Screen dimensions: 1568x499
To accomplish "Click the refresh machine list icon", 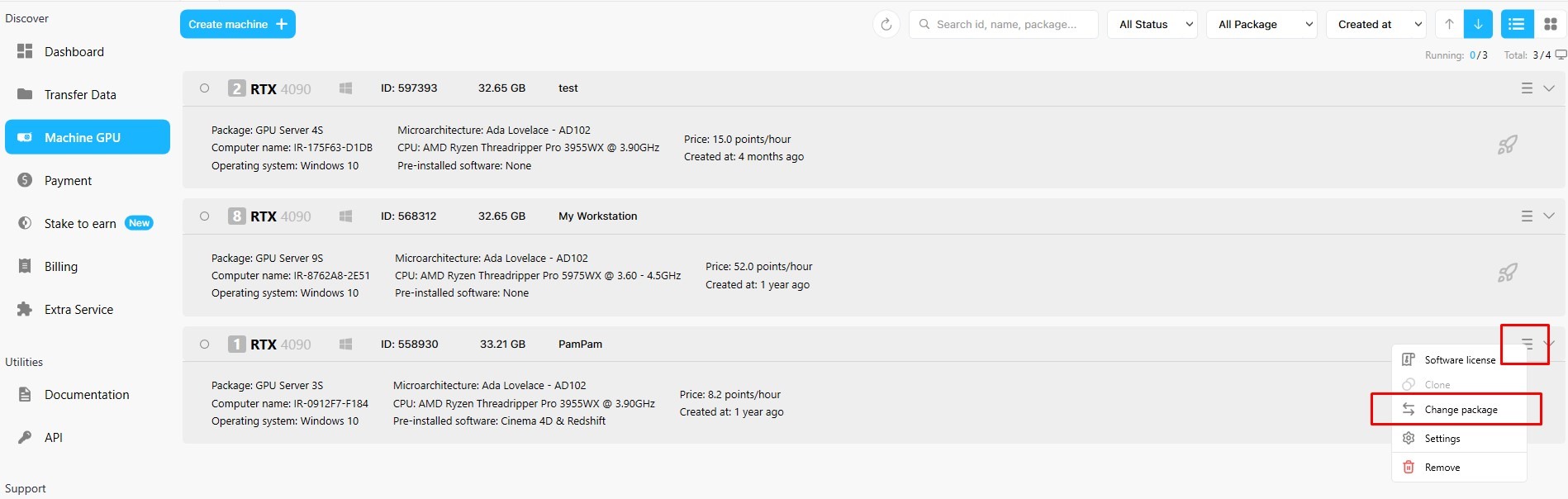I will 886,25.
